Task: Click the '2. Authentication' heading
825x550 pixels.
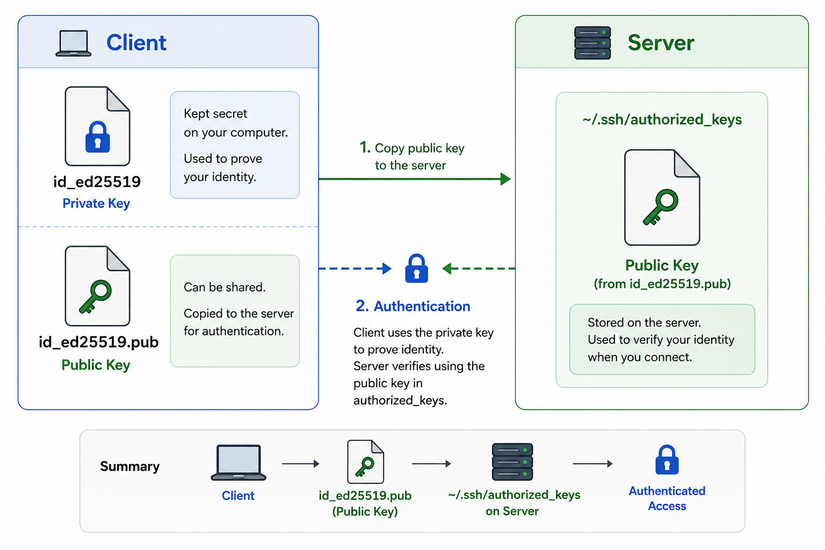Action: 413,306
